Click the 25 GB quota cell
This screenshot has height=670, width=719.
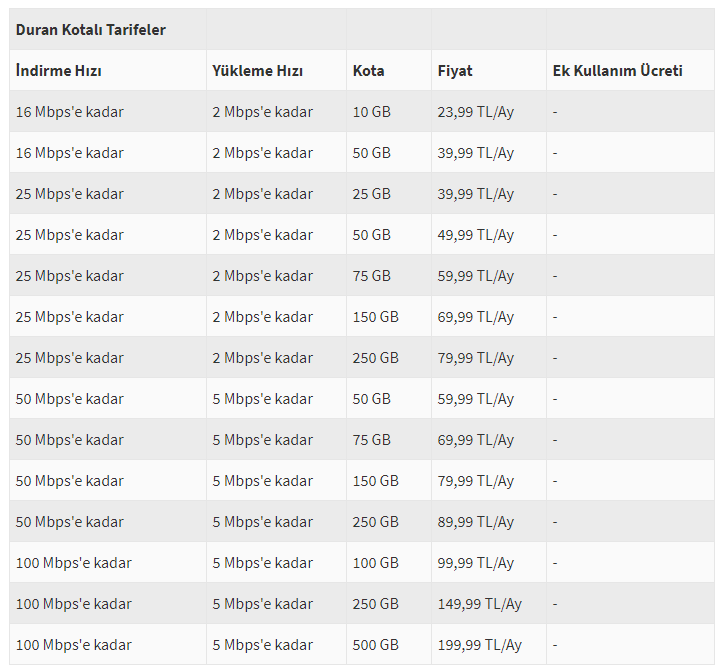coord(371,194)
